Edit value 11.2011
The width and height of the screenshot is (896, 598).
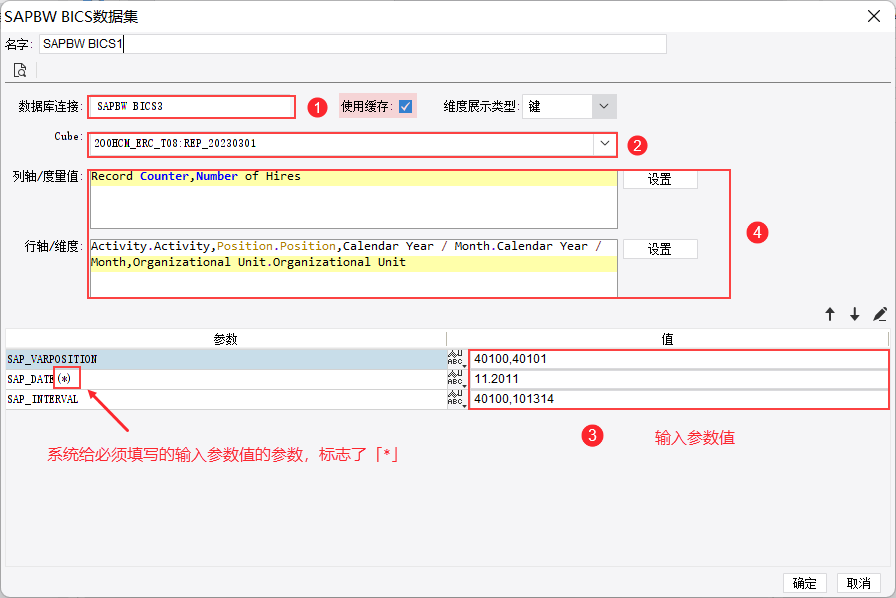click(x=678, y=379)
